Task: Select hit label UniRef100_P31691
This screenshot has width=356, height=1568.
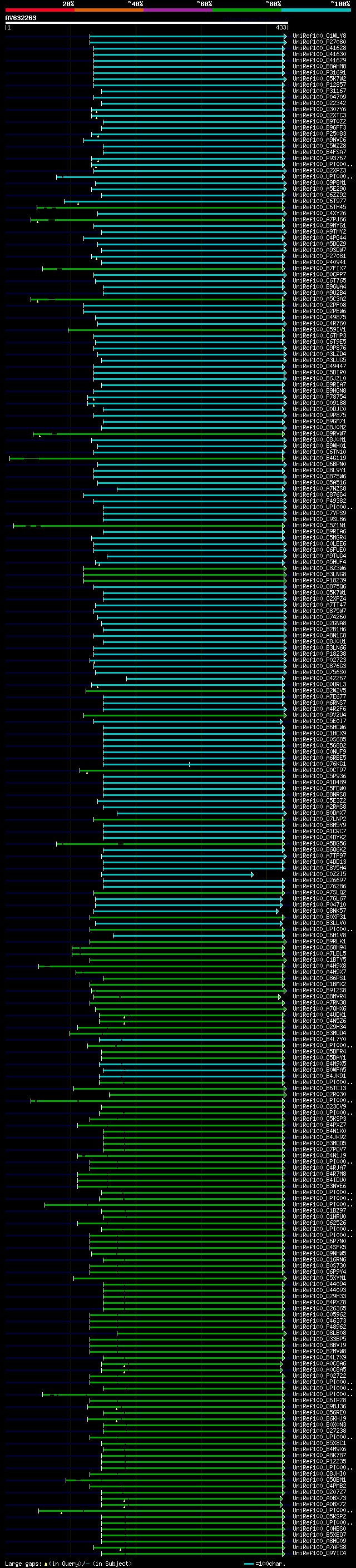Action: (x=319, y=72)
